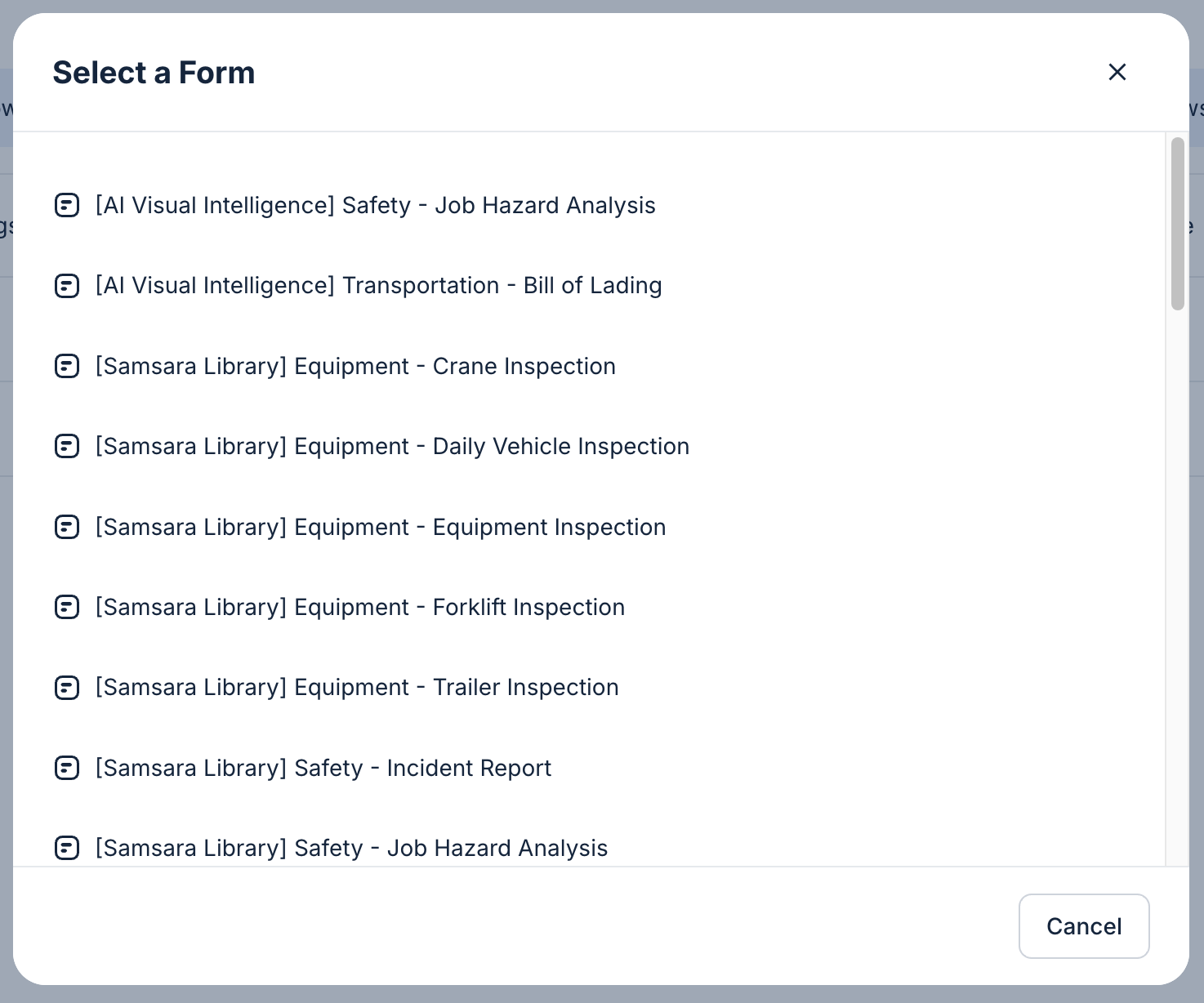Close the Select a Form dialog
Viewport: 1204px width, 1003px height.
(x=1117, y=72)
